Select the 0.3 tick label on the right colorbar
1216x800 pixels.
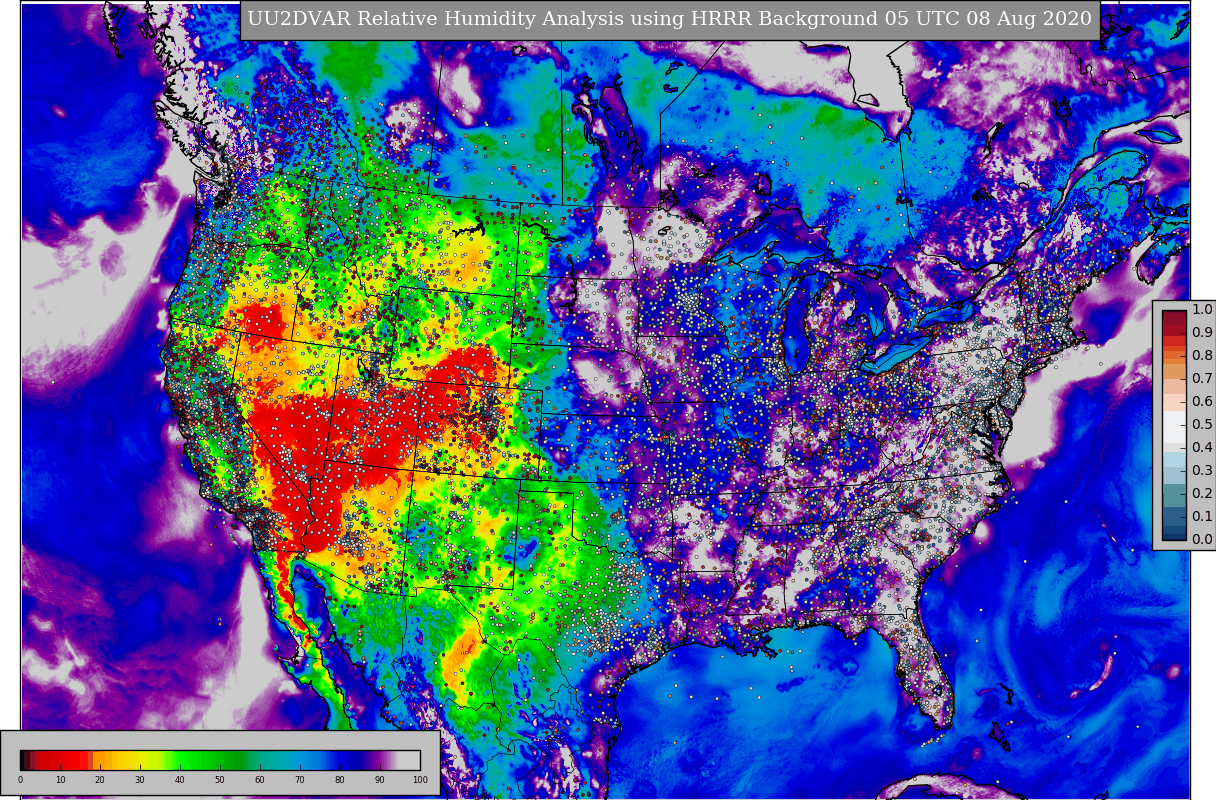click(1202, 471)
